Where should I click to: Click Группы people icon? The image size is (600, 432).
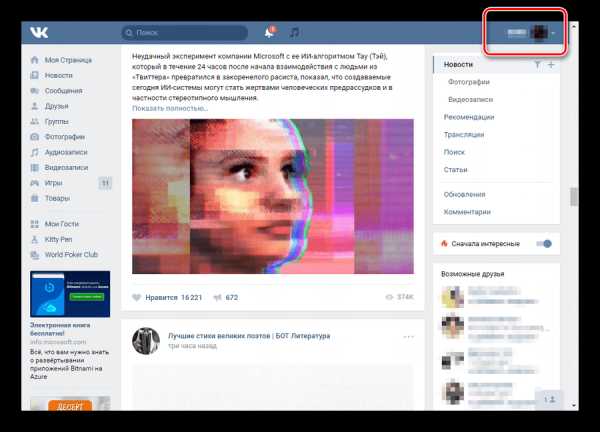[x=34, y=121]
